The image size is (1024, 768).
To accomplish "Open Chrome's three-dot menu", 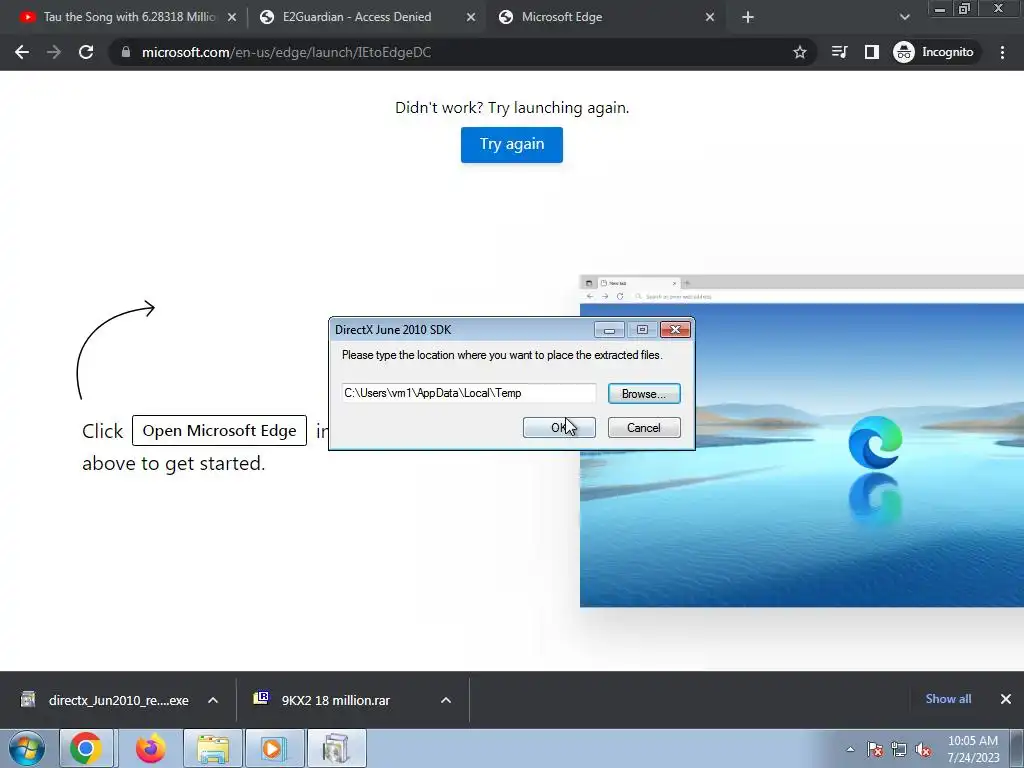I will point(1002,52).
